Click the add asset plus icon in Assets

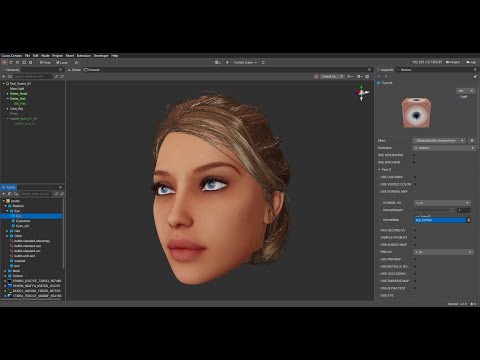[x=4, y=194]
